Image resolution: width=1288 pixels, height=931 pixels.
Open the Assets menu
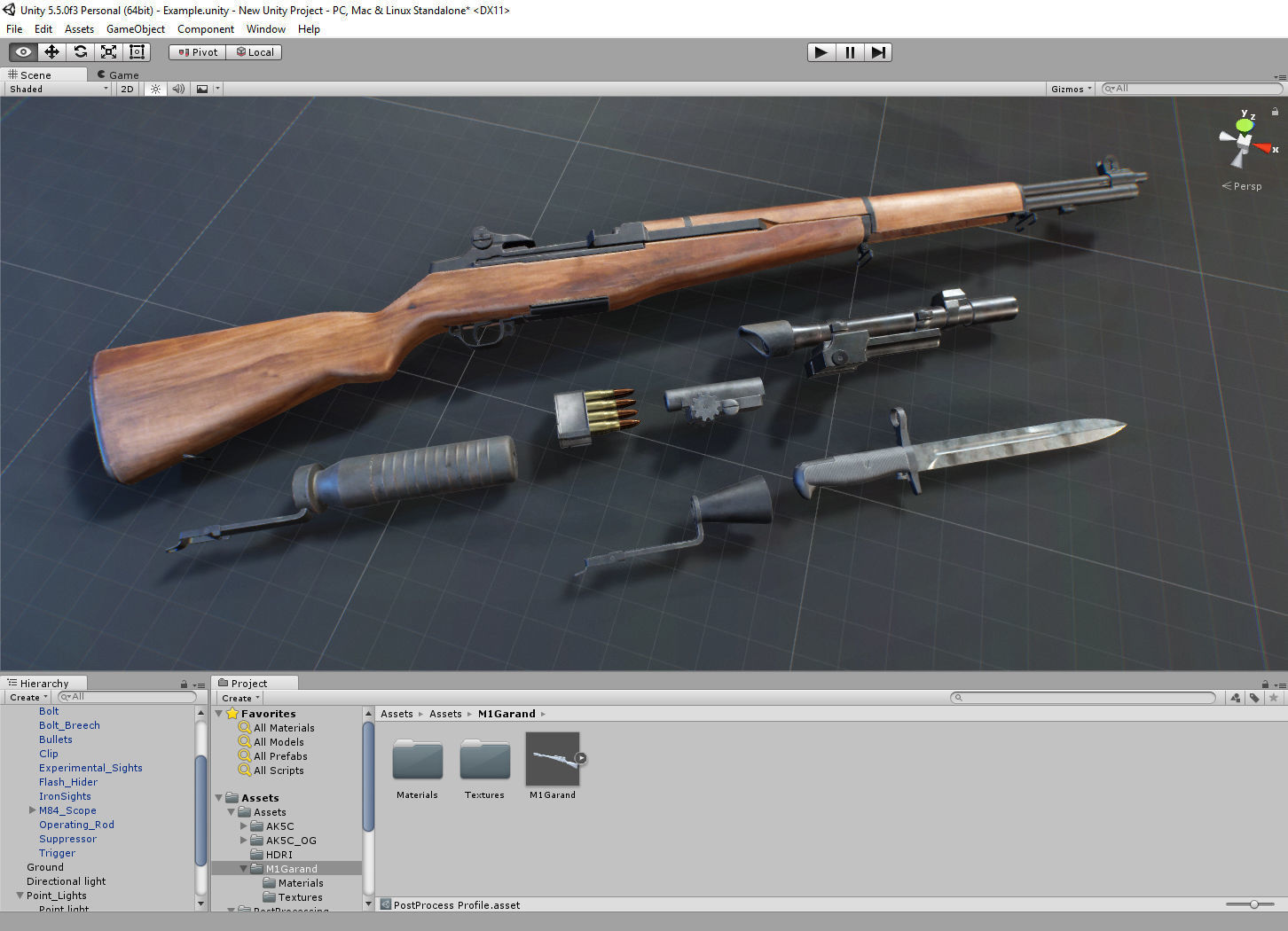[x=79, y=29]
